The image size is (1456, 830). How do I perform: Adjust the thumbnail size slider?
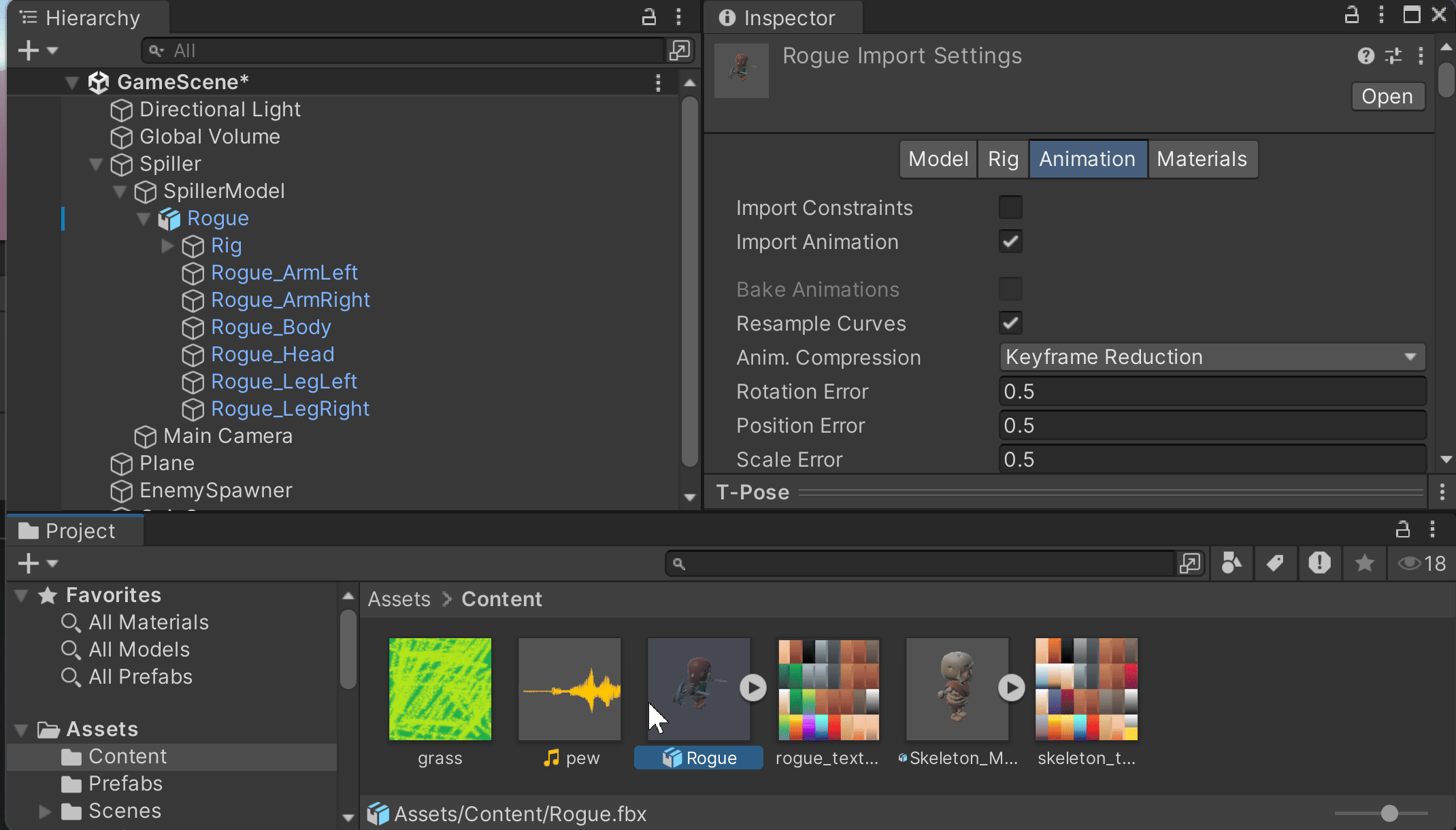[x=1389, y=813]
